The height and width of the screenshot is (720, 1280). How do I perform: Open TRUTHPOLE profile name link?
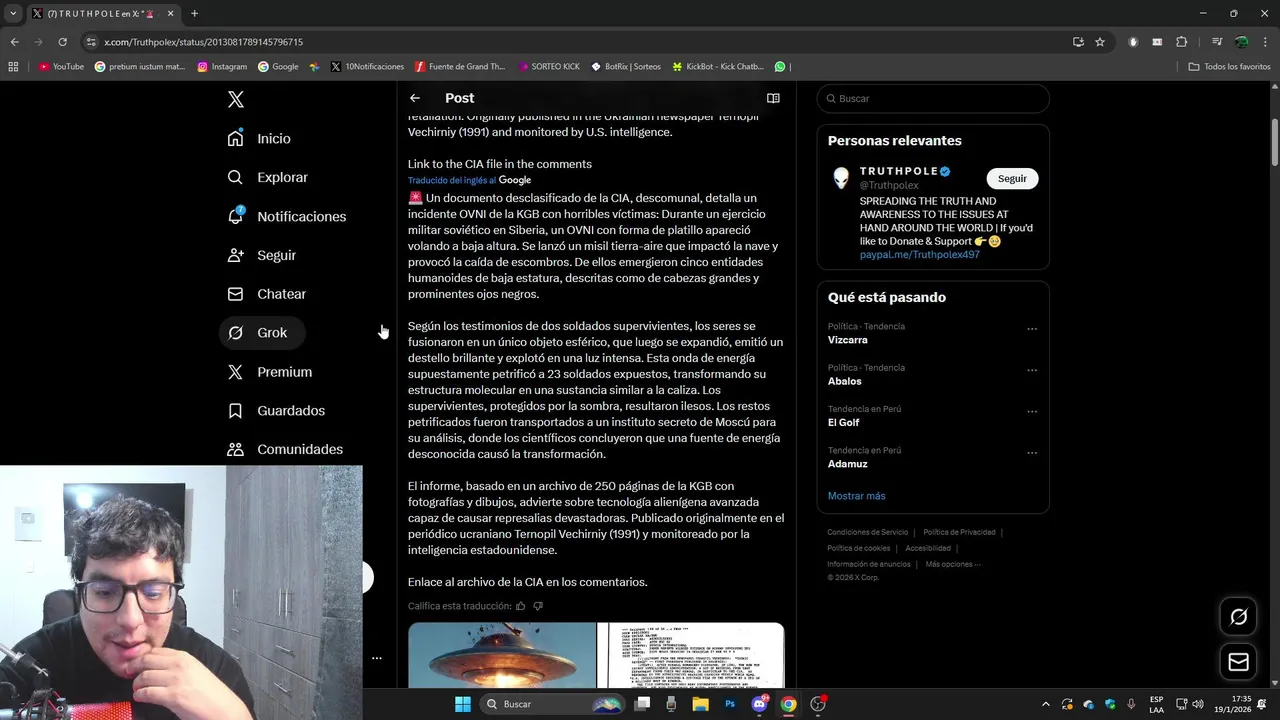898,171
